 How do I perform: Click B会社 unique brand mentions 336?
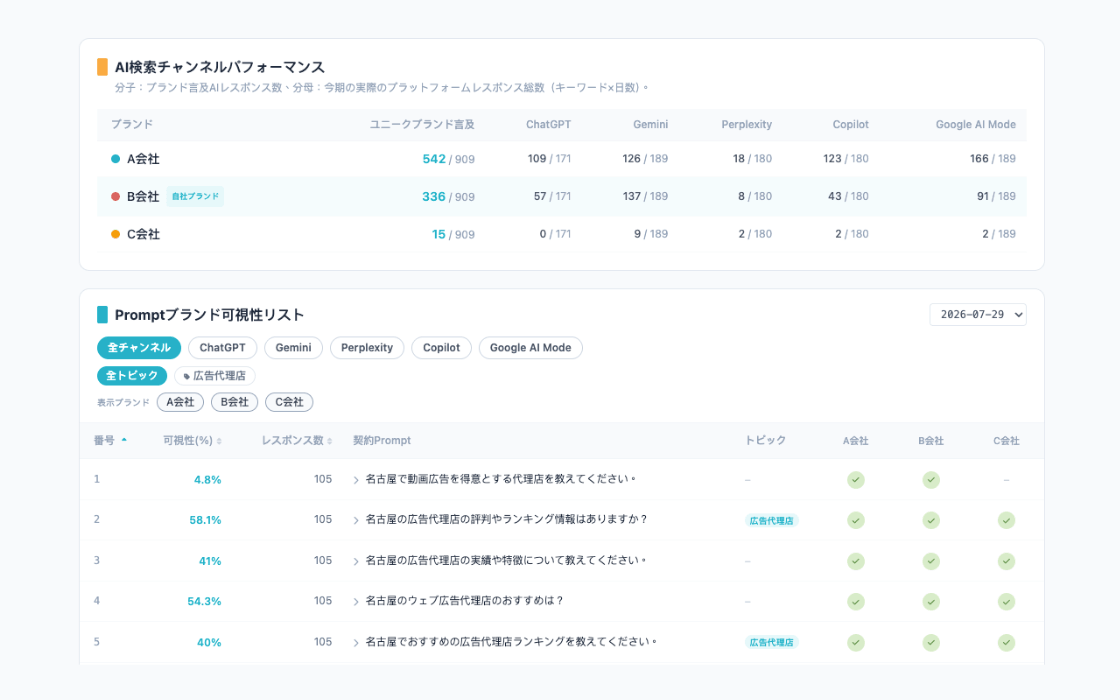(434, 196)
